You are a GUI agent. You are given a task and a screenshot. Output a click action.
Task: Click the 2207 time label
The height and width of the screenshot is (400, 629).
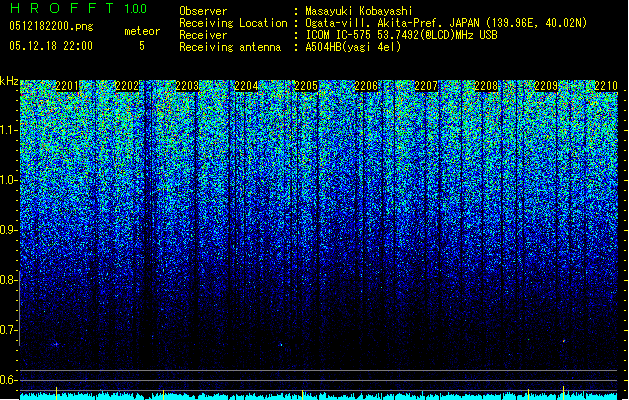(x=426, y=86)
